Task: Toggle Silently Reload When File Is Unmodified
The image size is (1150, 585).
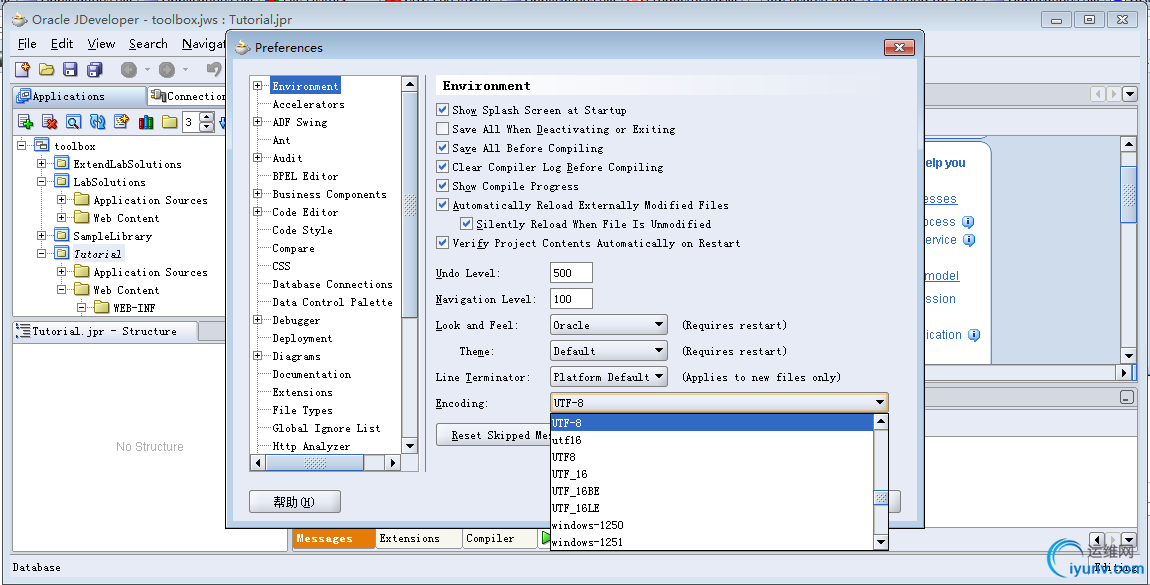Action: point(466,224)
